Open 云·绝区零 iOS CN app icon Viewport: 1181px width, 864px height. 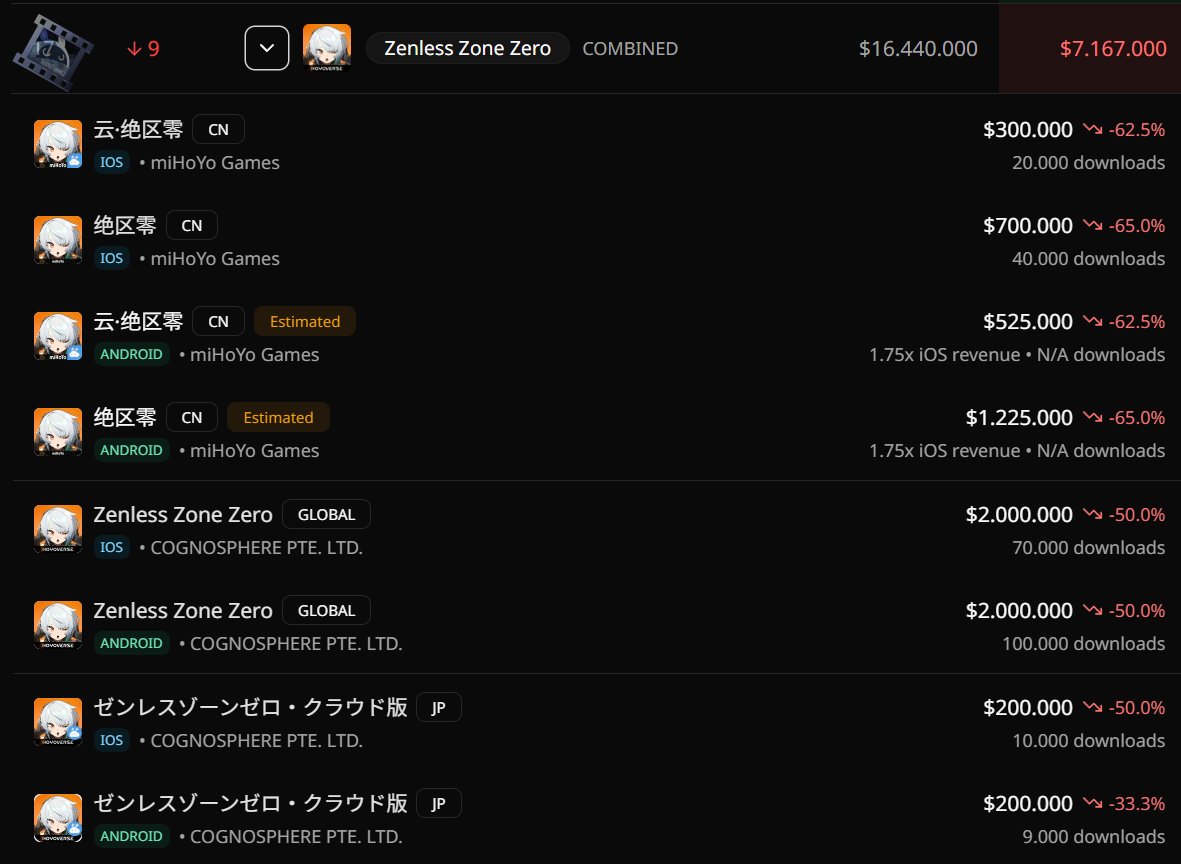point(58,144)
